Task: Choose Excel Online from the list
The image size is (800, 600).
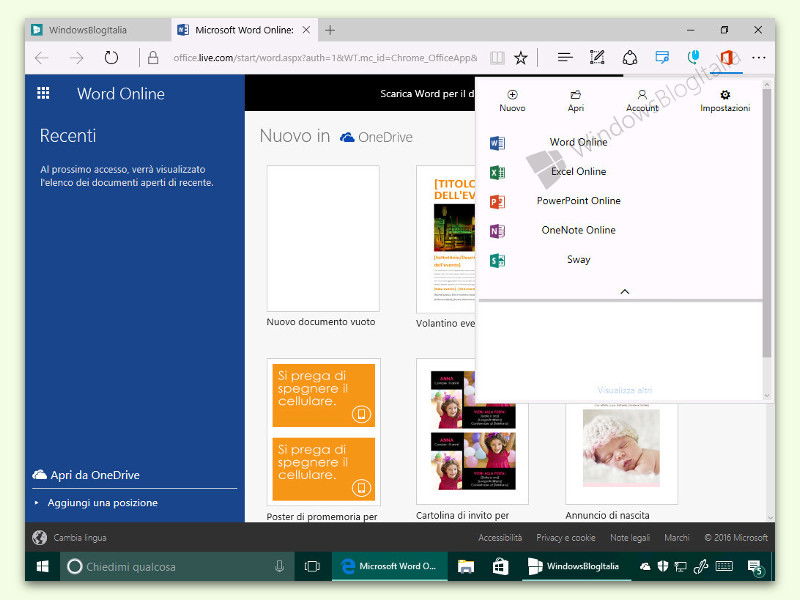Action: tap(579, 171)
